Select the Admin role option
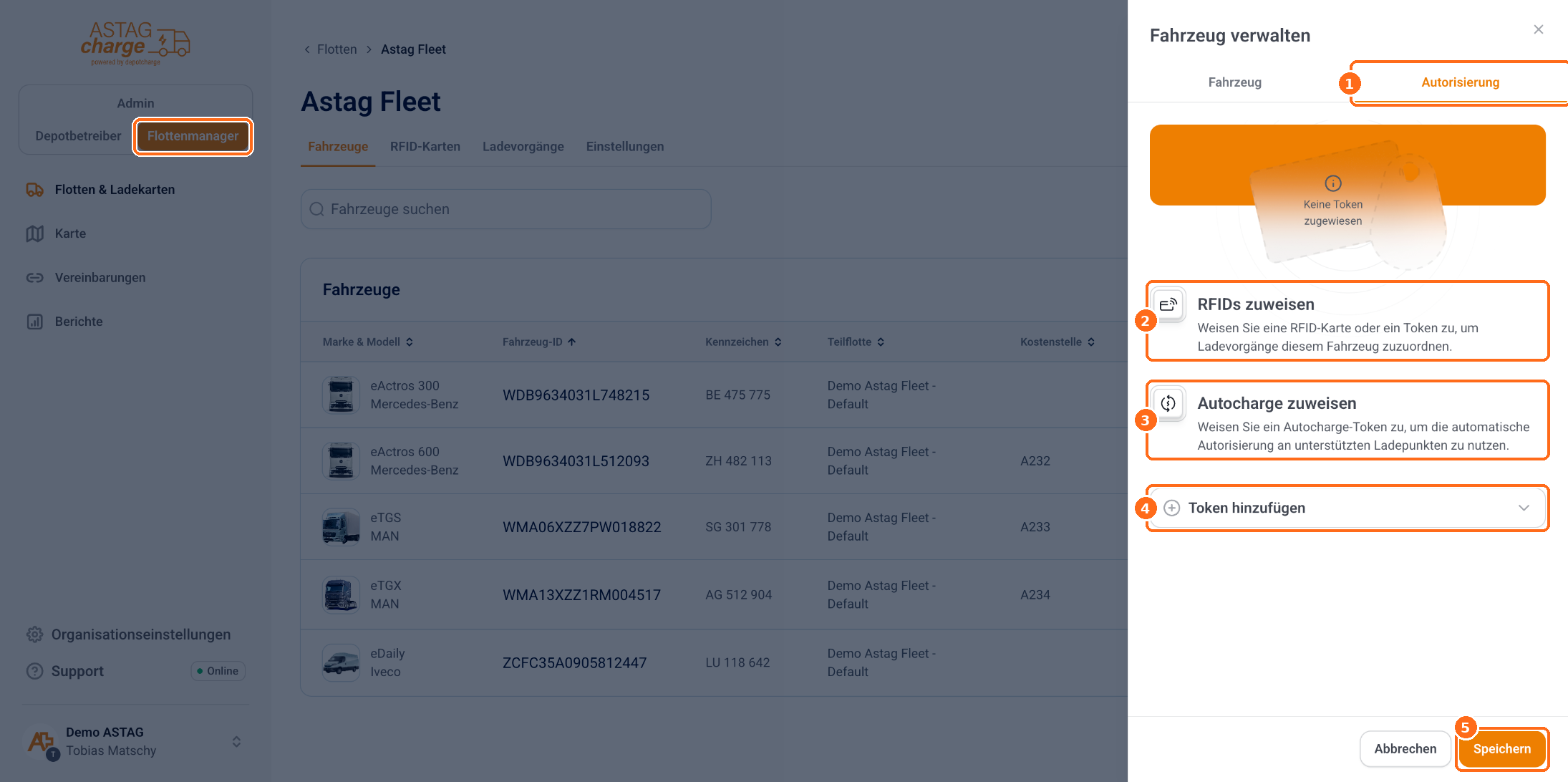Viewport: 1568px width, 782px height. (135, 103)
